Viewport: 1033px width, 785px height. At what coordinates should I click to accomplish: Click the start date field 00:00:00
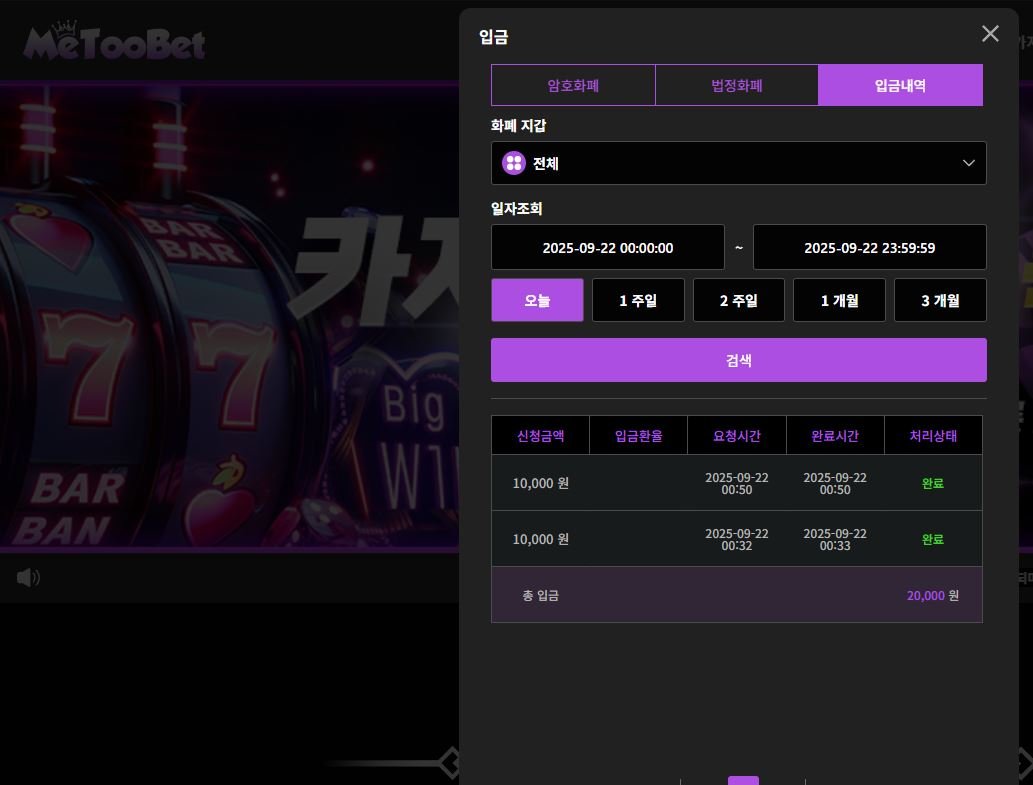[x=607, y=248]
